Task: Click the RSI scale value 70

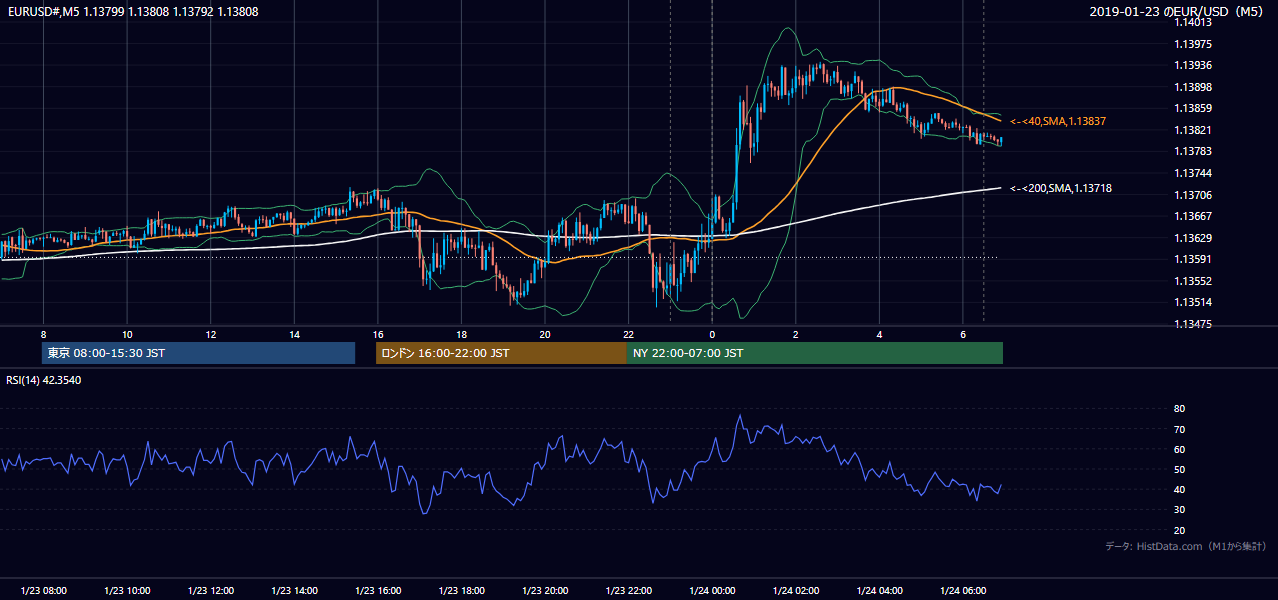Action: coord(1180,429)
